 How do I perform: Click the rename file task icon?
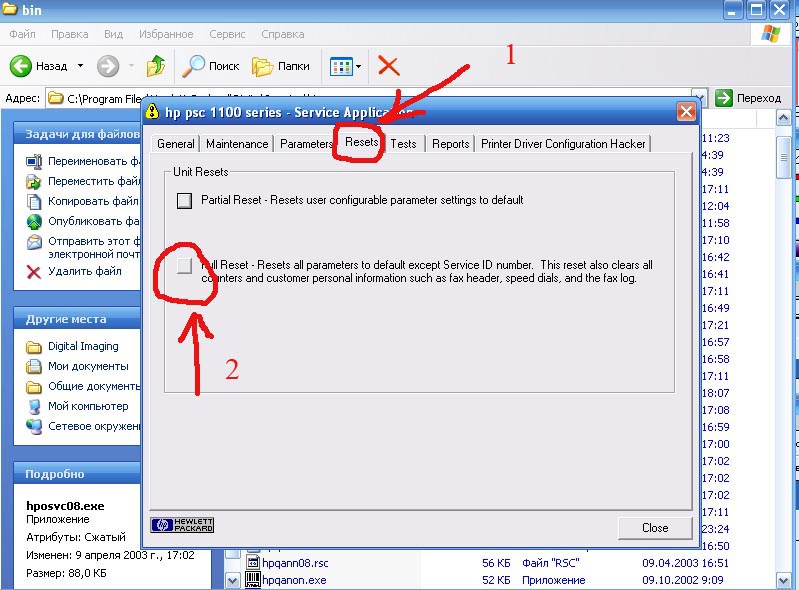click(x=34, y=162)
